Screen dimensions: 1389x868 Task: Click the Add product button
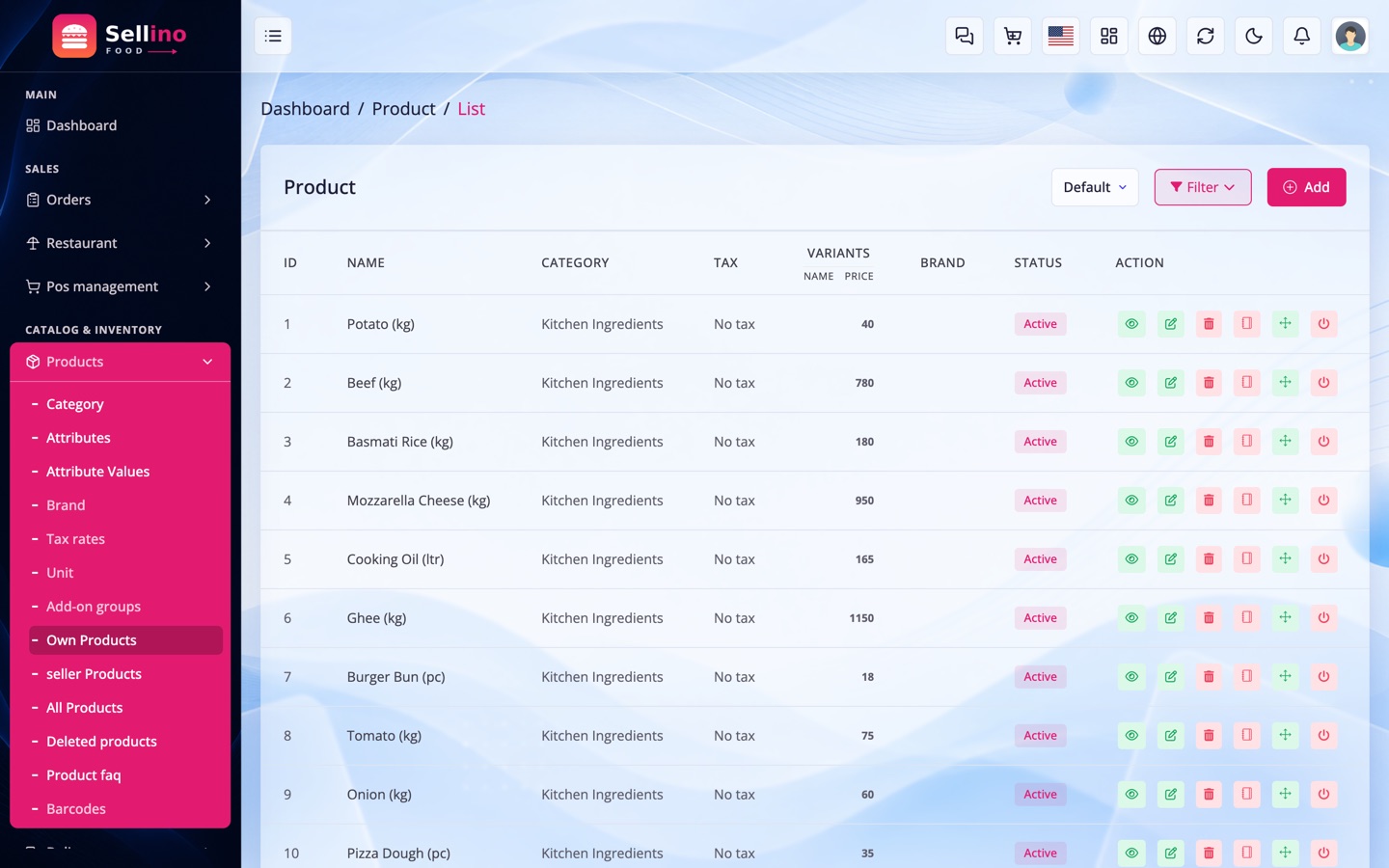click(1307, 187)
